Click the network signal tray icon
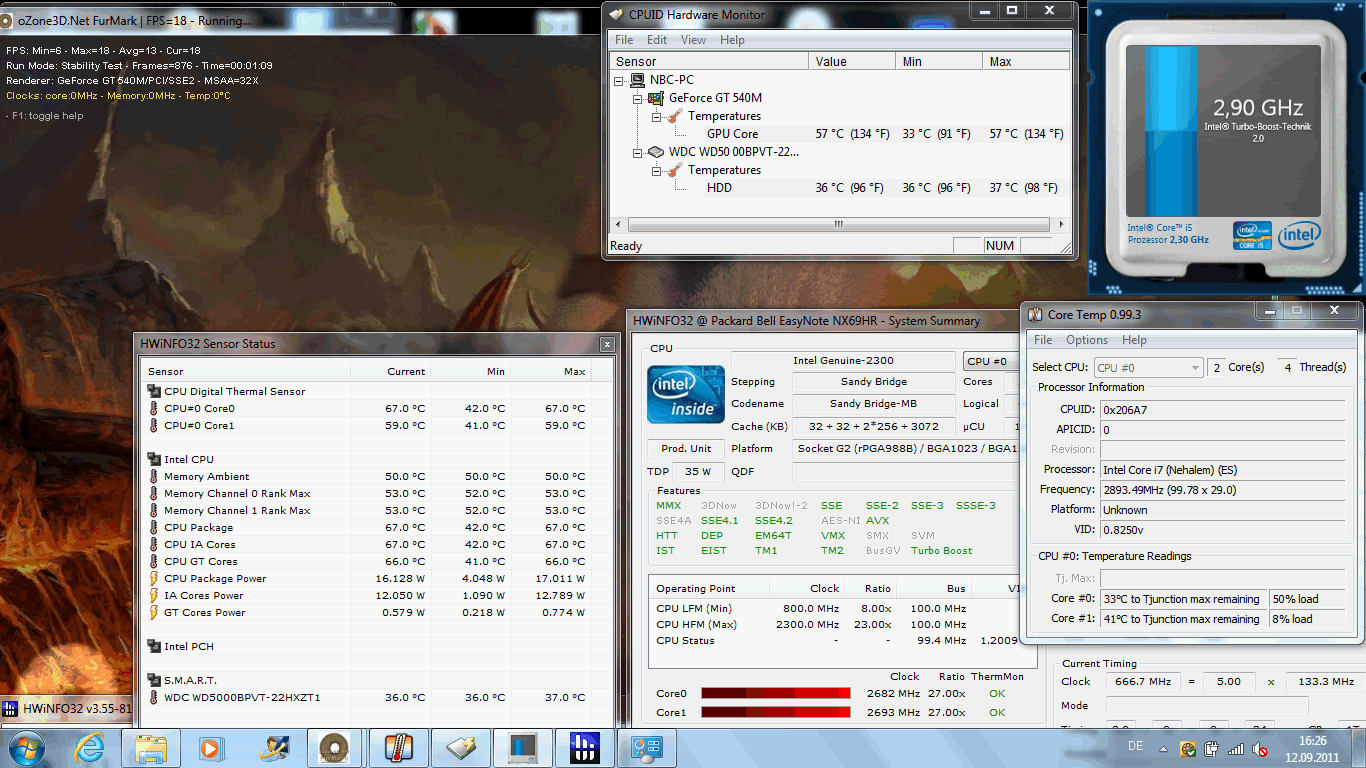Screen dimensions: 1366x768 click(x=1236, y=748)
